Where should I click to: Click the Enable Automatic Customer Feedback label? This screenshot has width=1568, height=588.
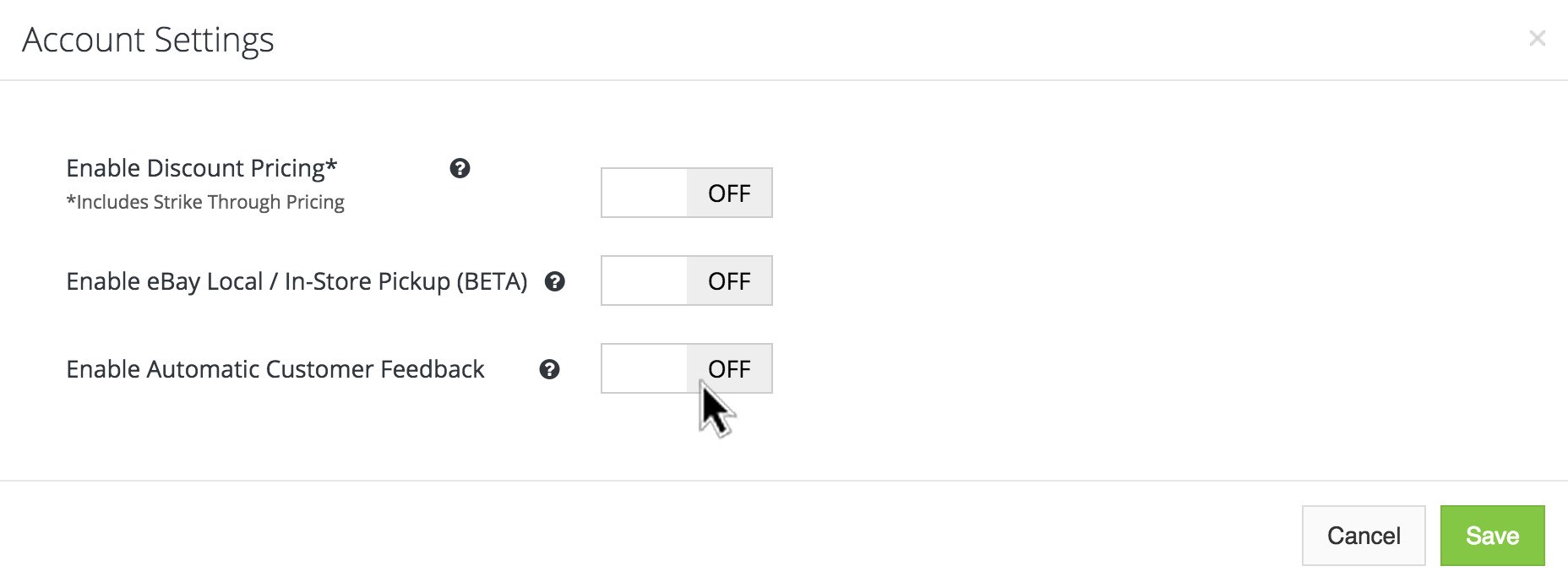(x=275, y=369)
